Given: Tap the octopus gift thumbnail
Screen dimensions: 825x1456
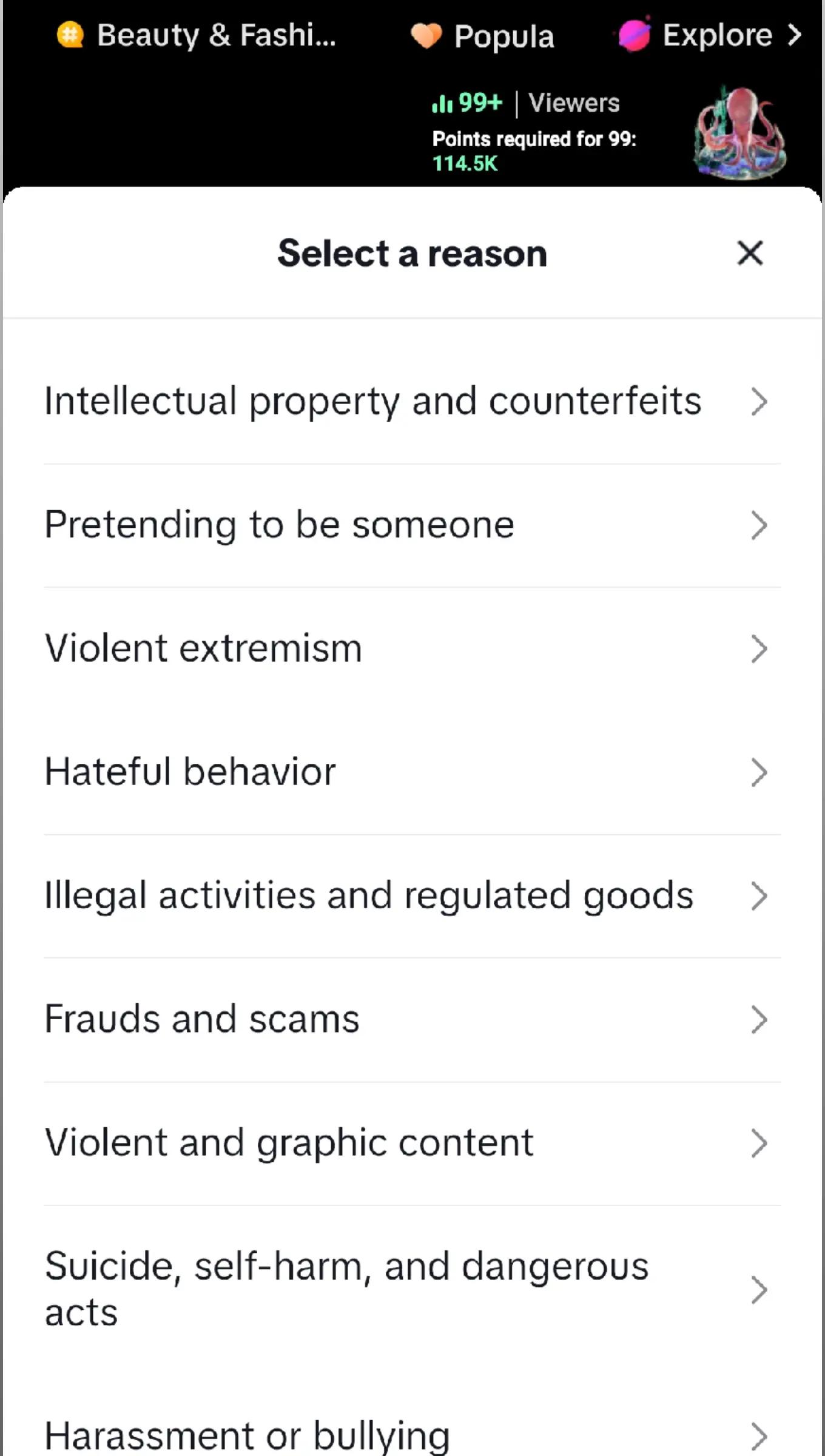Looking at the screenshot, I should point(739,133).
